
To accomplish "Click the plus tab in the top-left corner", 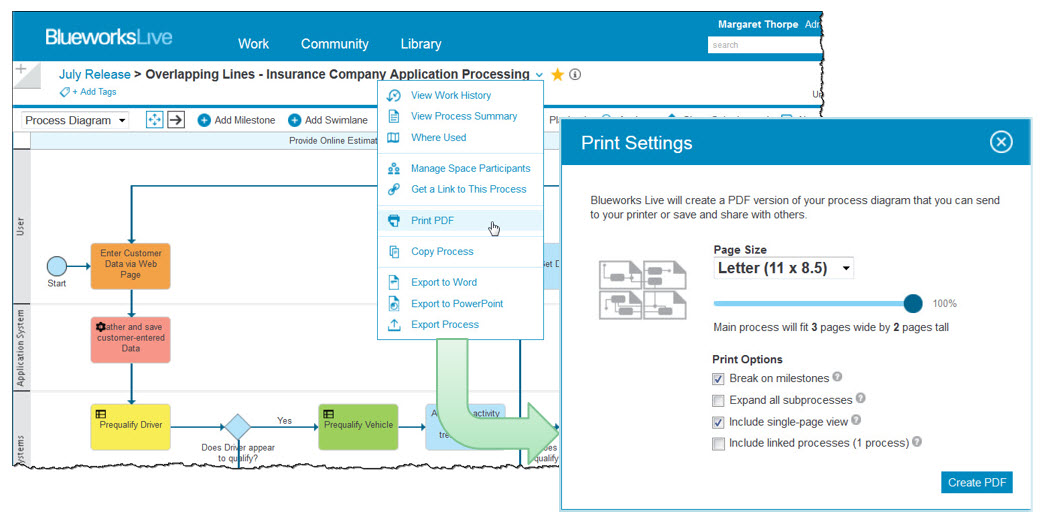I will pos(25,74).
